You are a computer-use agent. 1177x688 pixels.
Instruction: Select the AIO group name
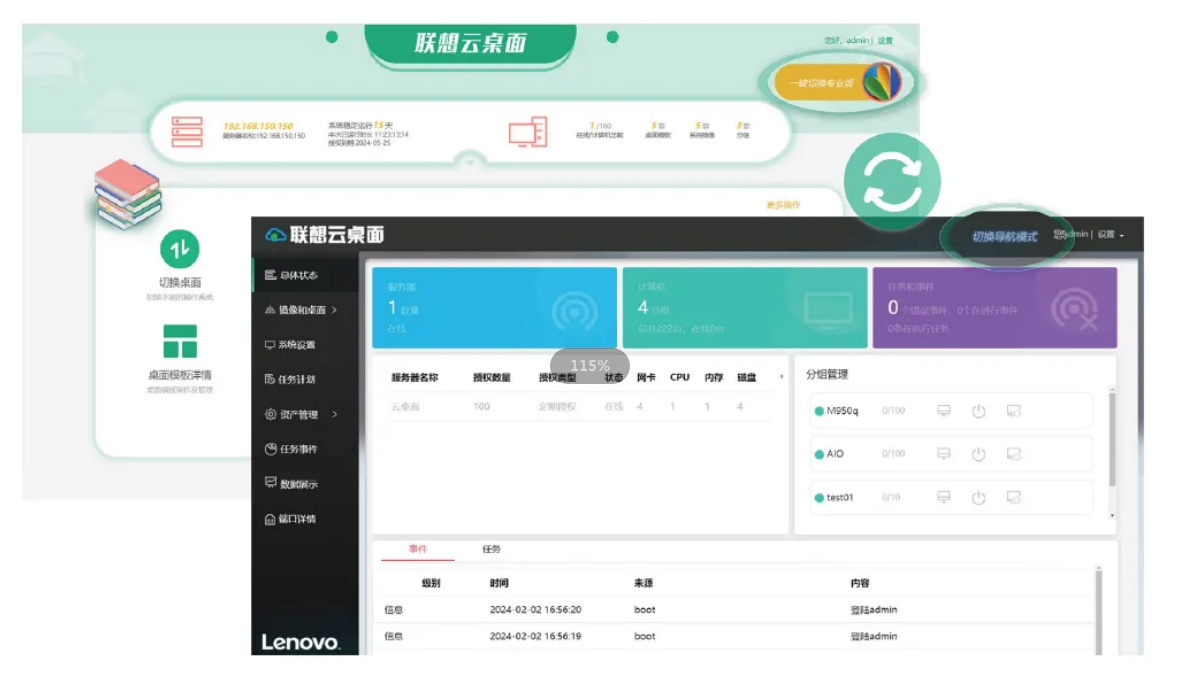[x=835, y=454]
